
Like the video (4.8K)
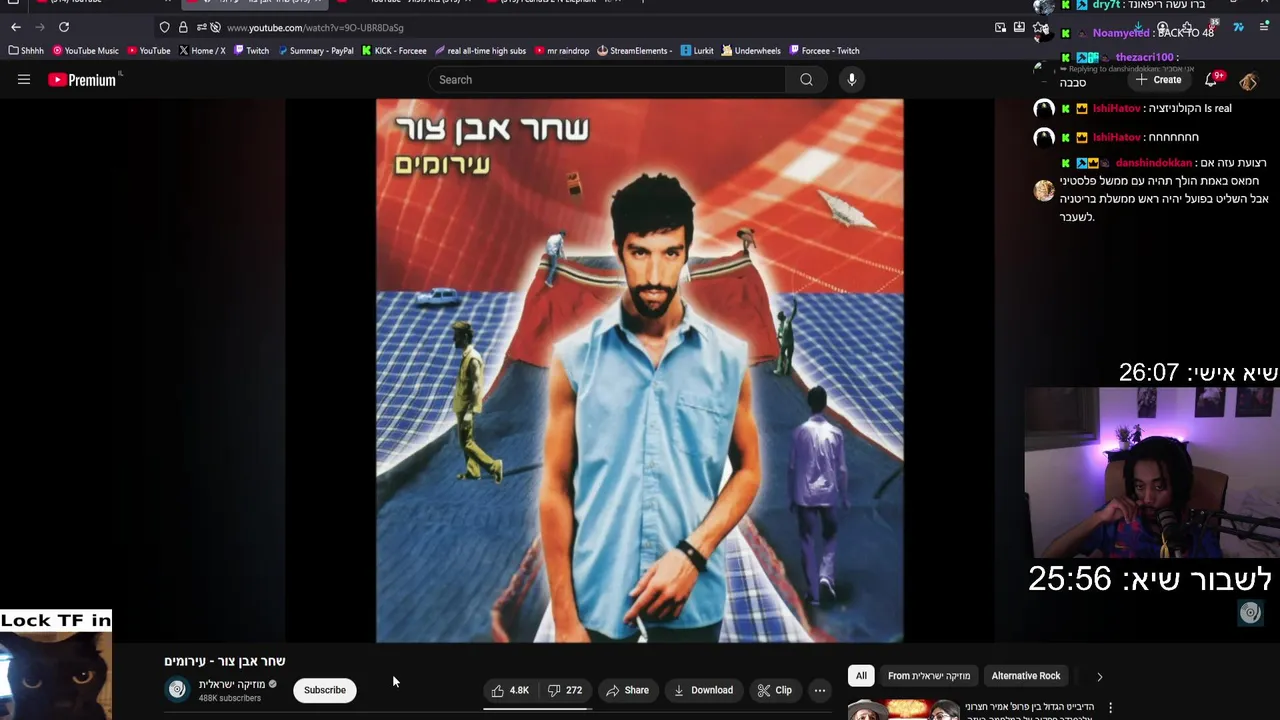[x=510, y=690]
